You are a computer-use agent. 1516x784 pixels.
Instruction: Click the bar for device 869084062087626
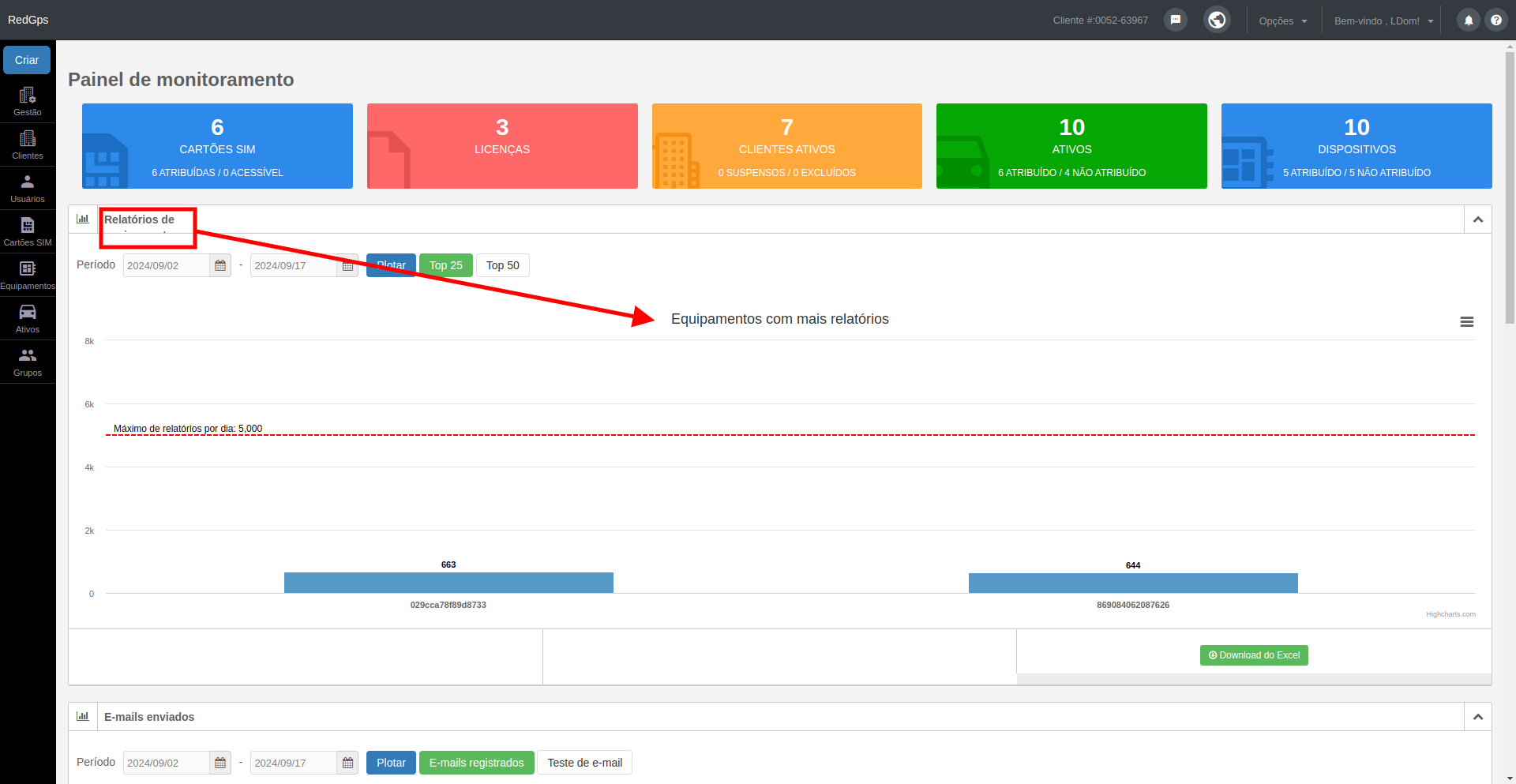(x=1133, y=583)
